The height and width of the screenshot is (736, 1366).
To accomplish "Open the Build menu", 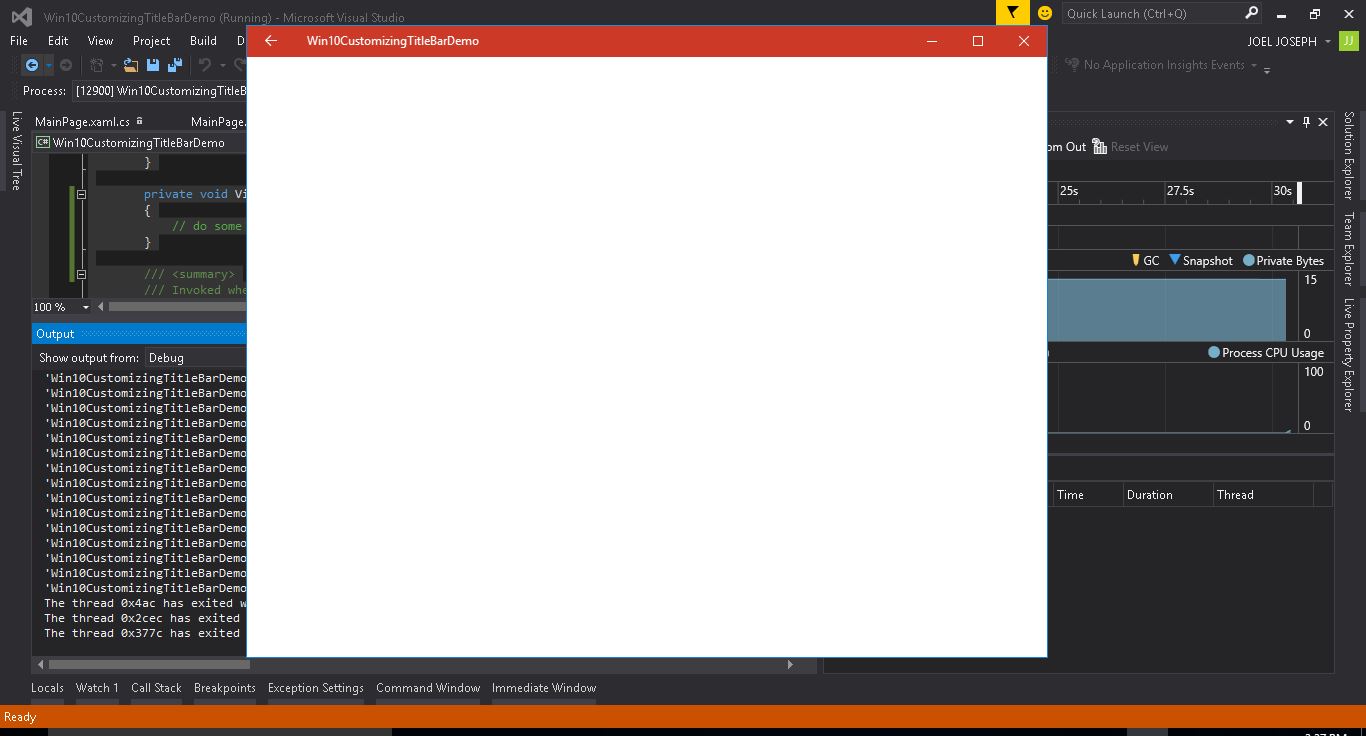I will tap(203, 41).
